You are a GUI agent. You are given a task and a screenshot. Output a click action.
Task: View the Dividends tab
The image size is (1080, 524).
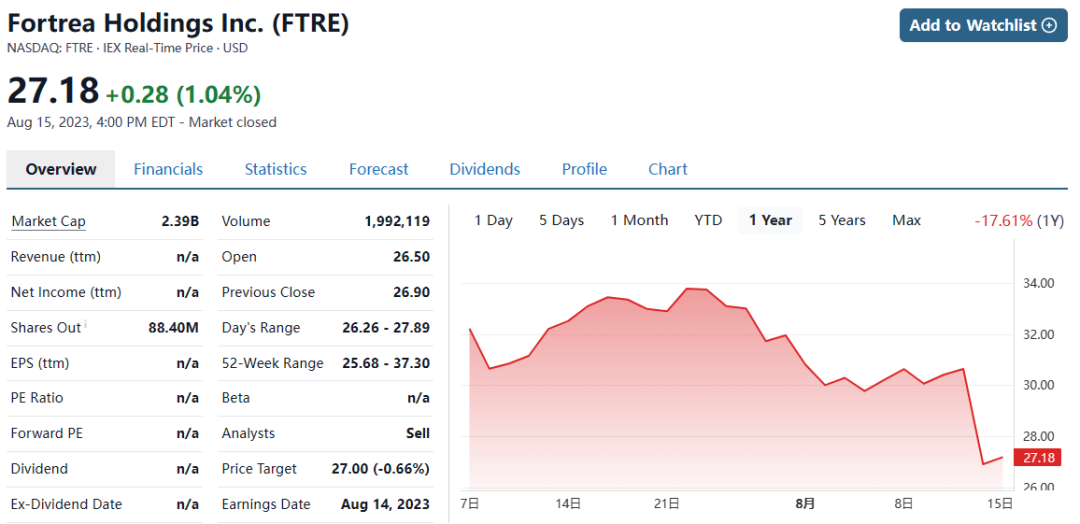484,169
